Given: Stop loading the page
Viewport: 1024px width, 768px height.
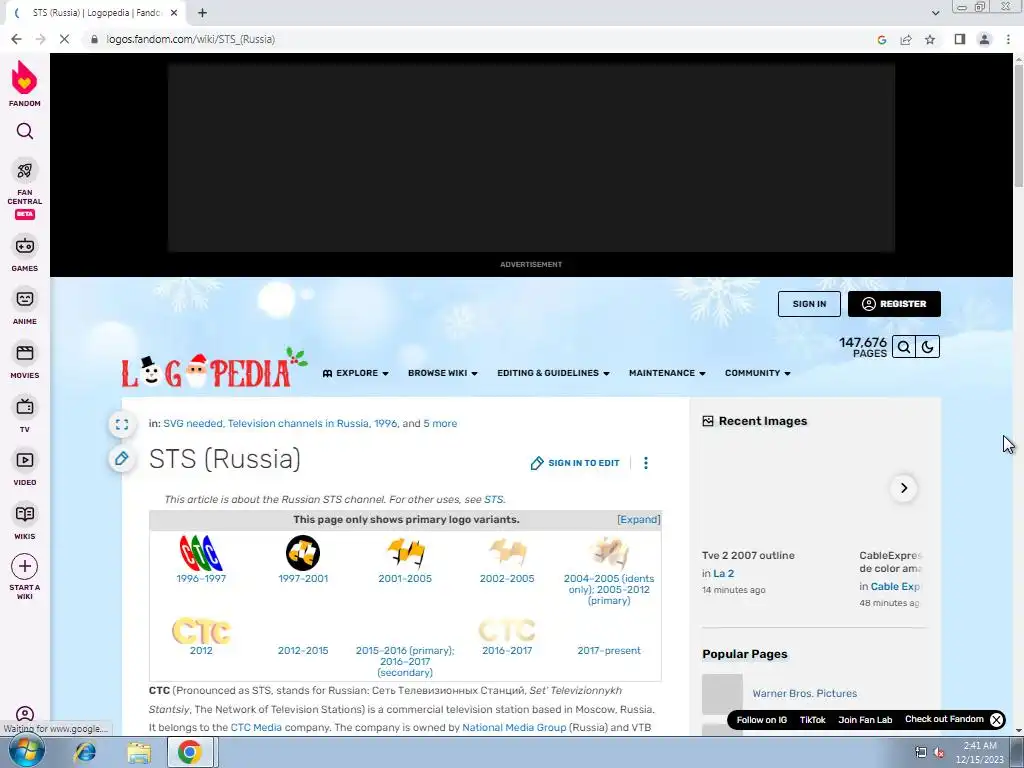Looking at the screenshot, I should 64,39.
